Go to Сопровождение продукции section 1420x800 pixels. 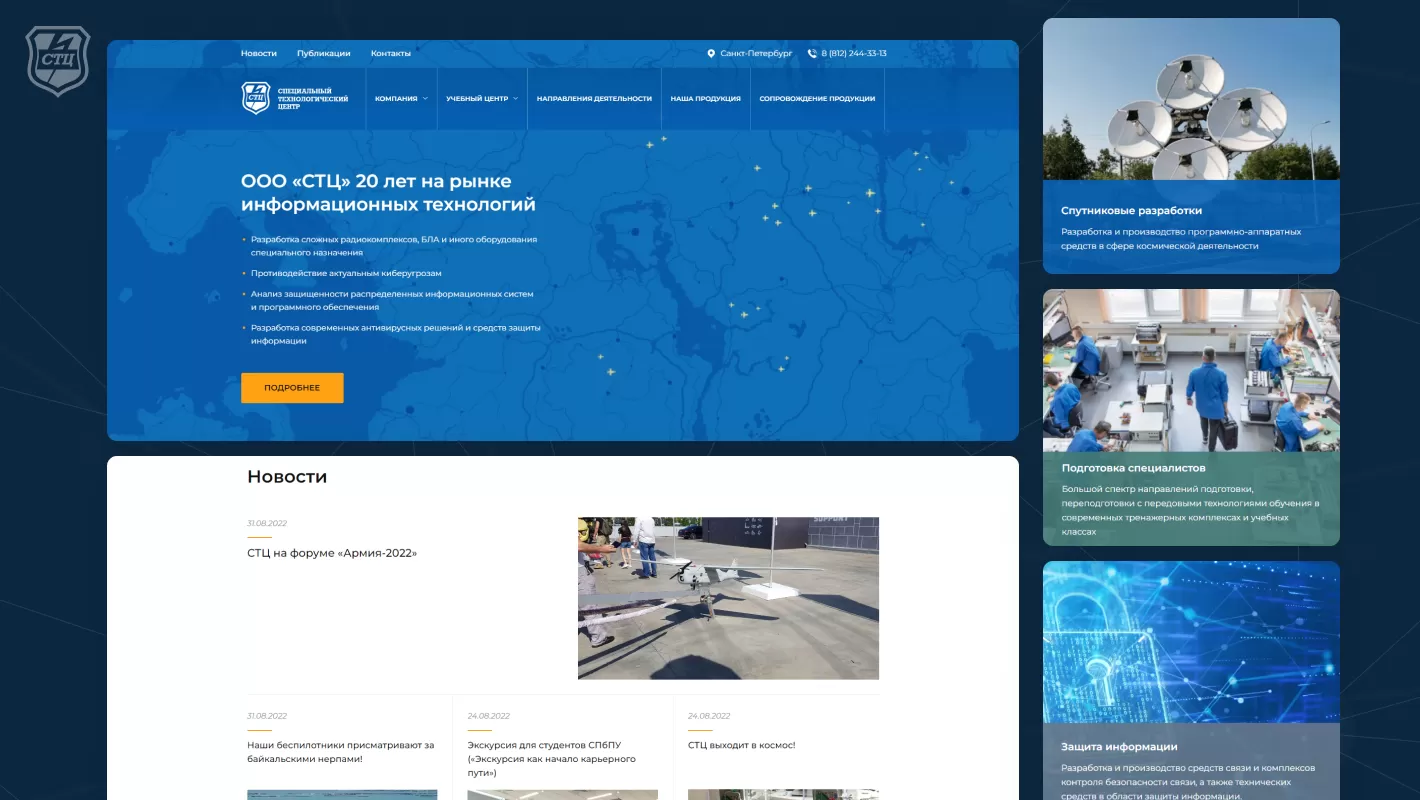817,99
